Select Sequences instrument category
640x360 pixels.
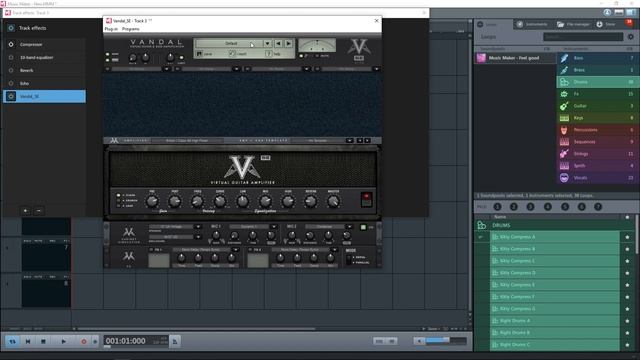pos(597,142)
